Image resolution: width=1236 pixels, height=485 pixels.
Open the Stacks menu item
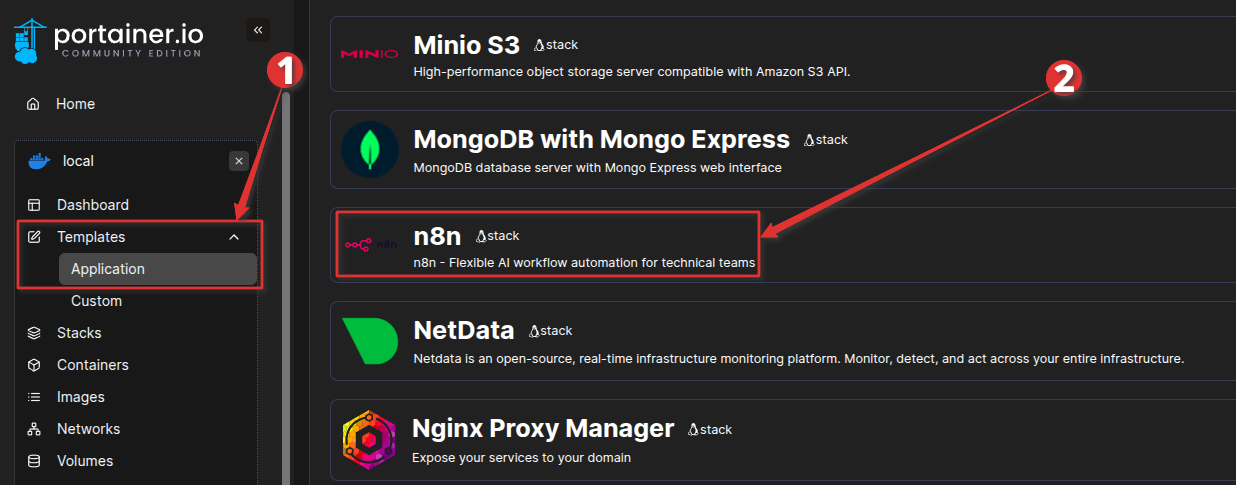point(79,333)
